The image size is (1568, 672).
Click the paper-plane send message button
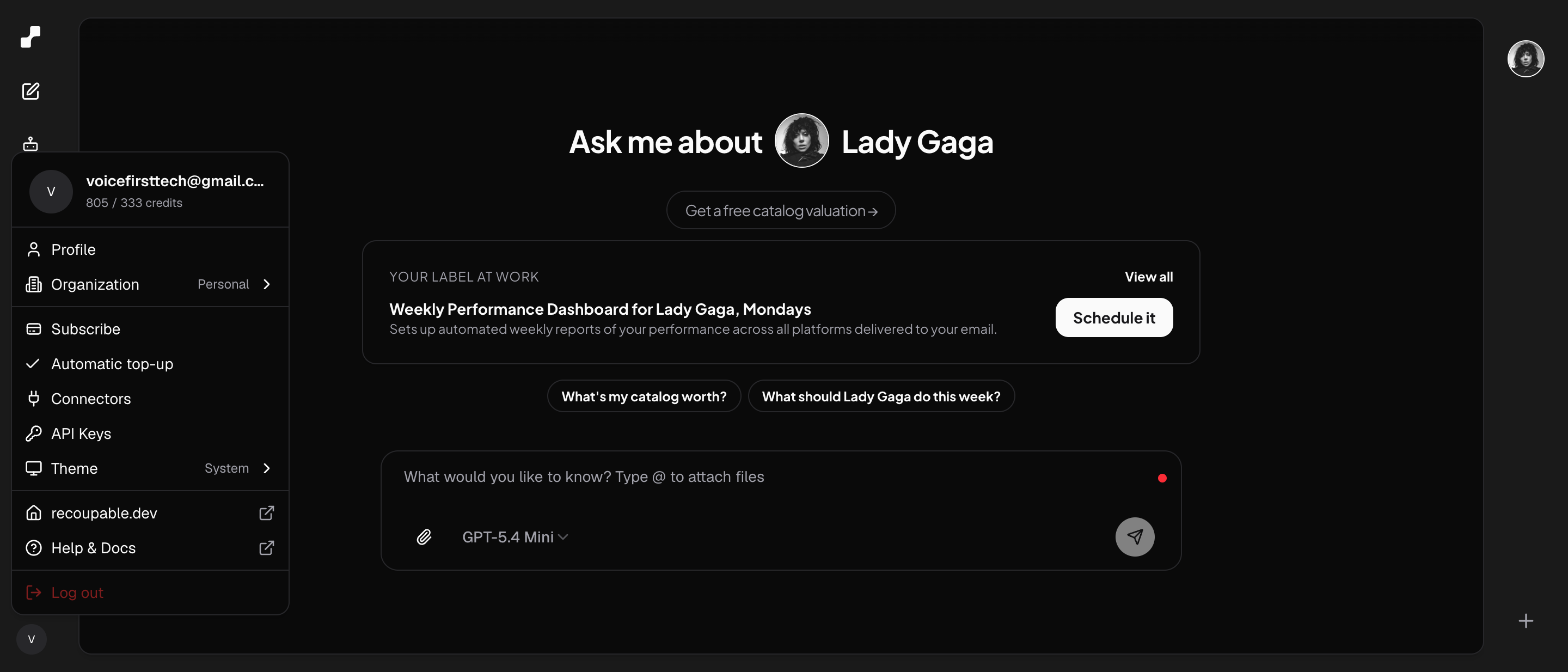1135,536
